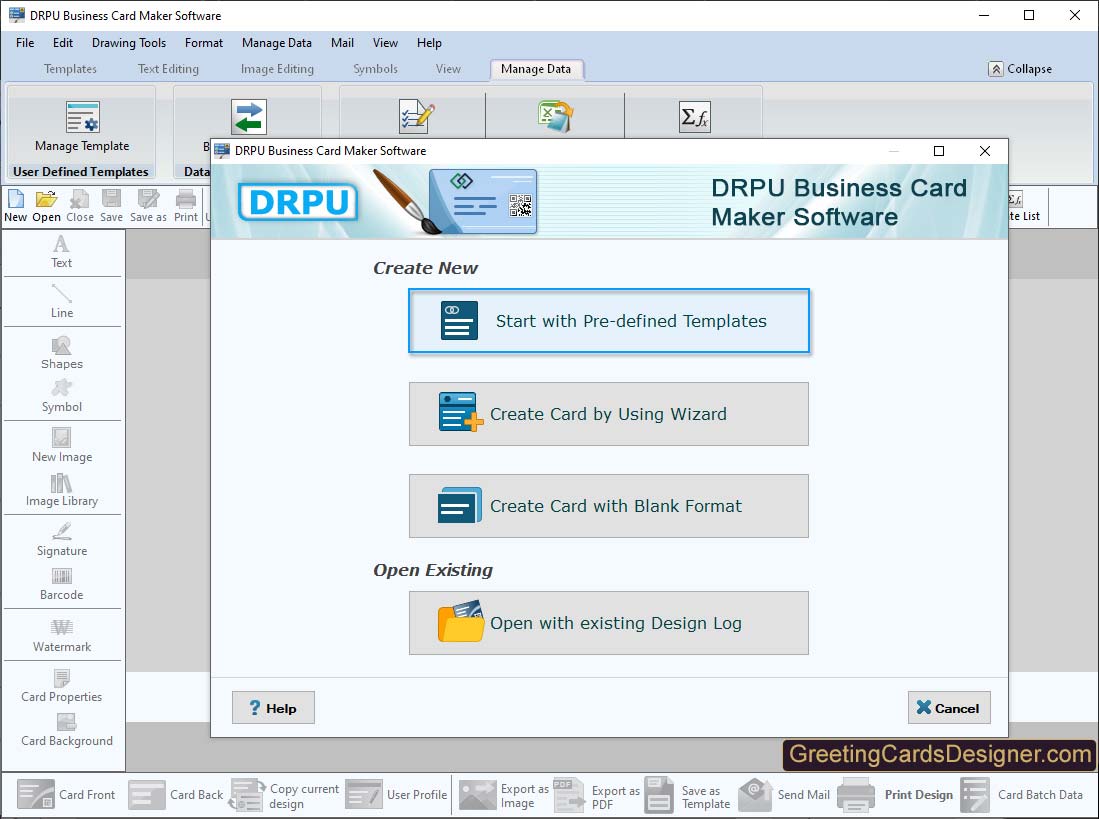Click Send Mail in the bottom bar
The width and height of the screenshot is (1099, 819).
[x=784, y=794]
